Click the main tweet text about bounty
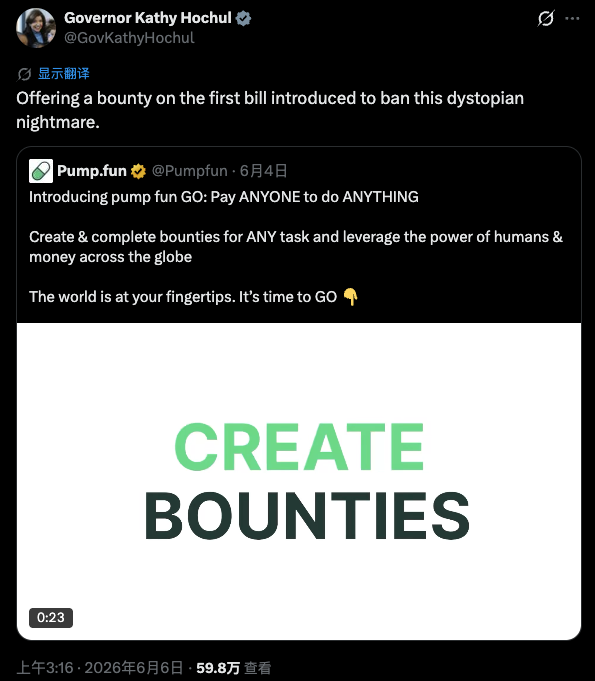 [270, 110]
